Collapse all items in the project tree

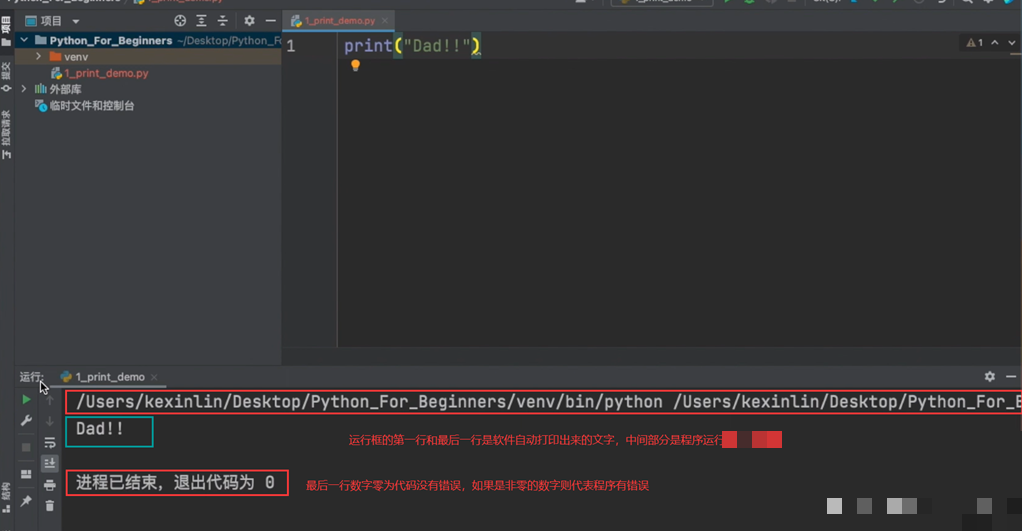222,21
